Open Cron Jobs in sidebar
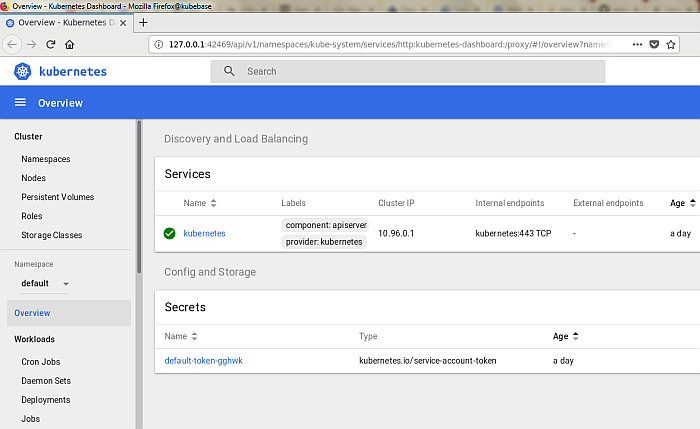 41,362
